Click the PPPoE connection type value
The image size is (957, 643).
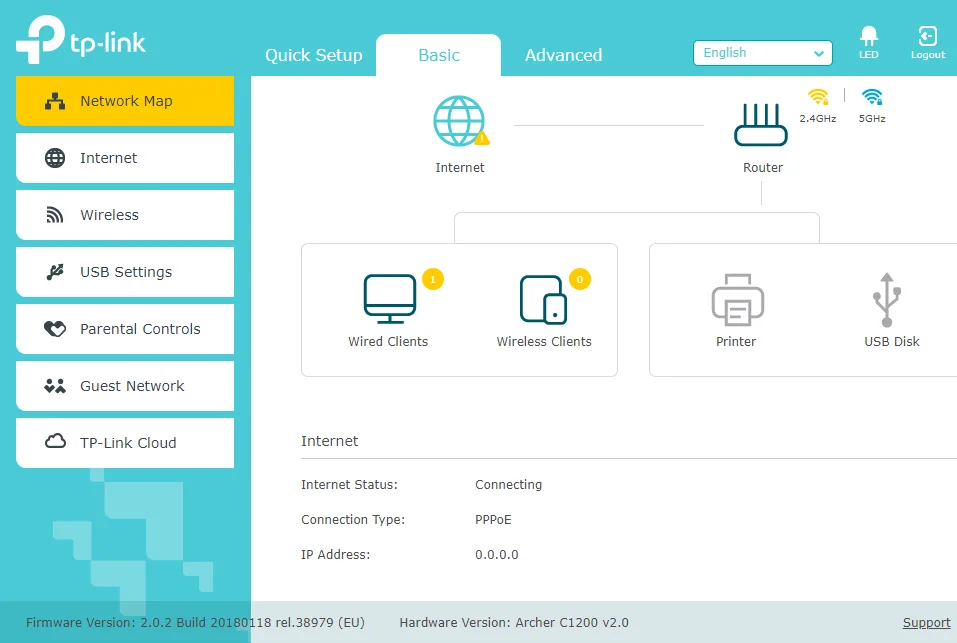(x=493, y=520)
